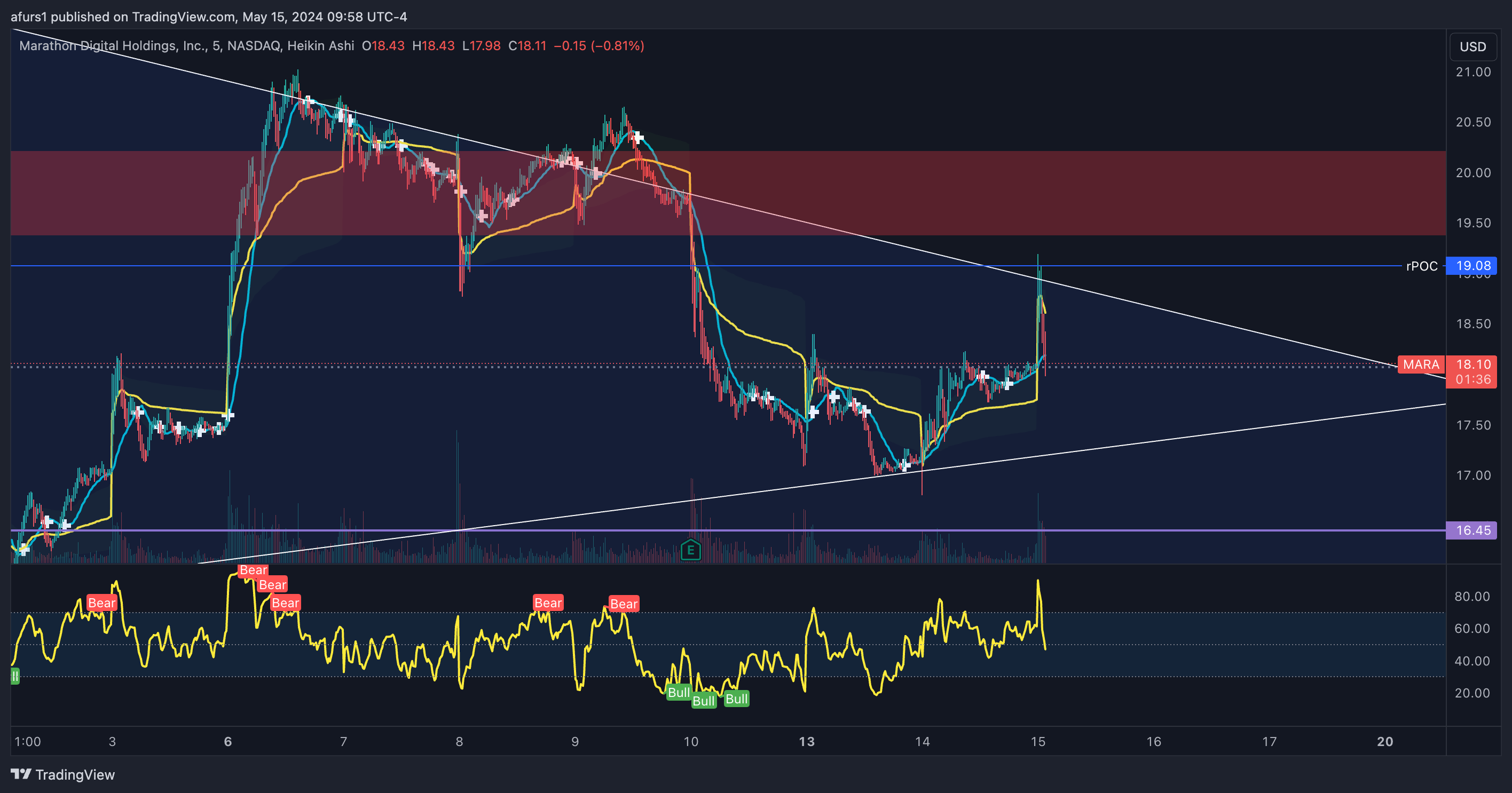Click the leftmost Bull signal label

[679, 693]
